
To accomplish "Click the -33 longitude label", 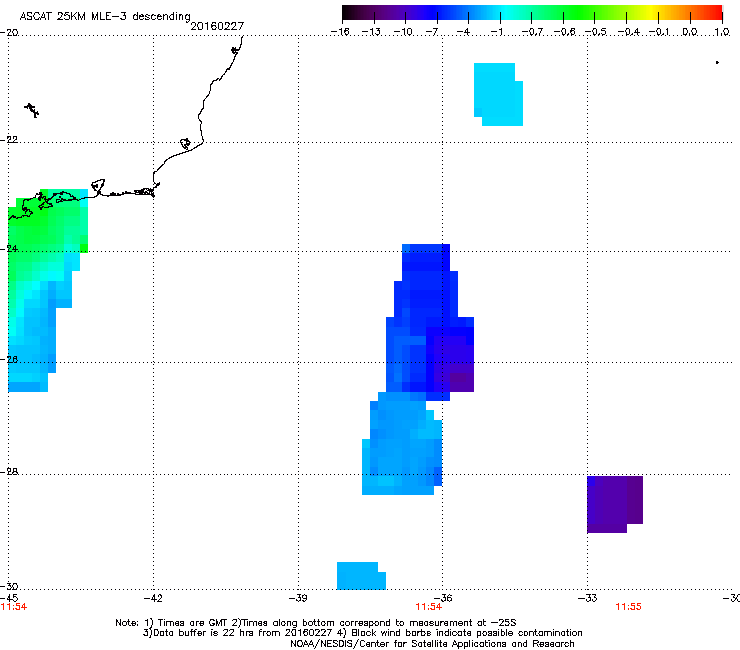I will click(587, 598).
